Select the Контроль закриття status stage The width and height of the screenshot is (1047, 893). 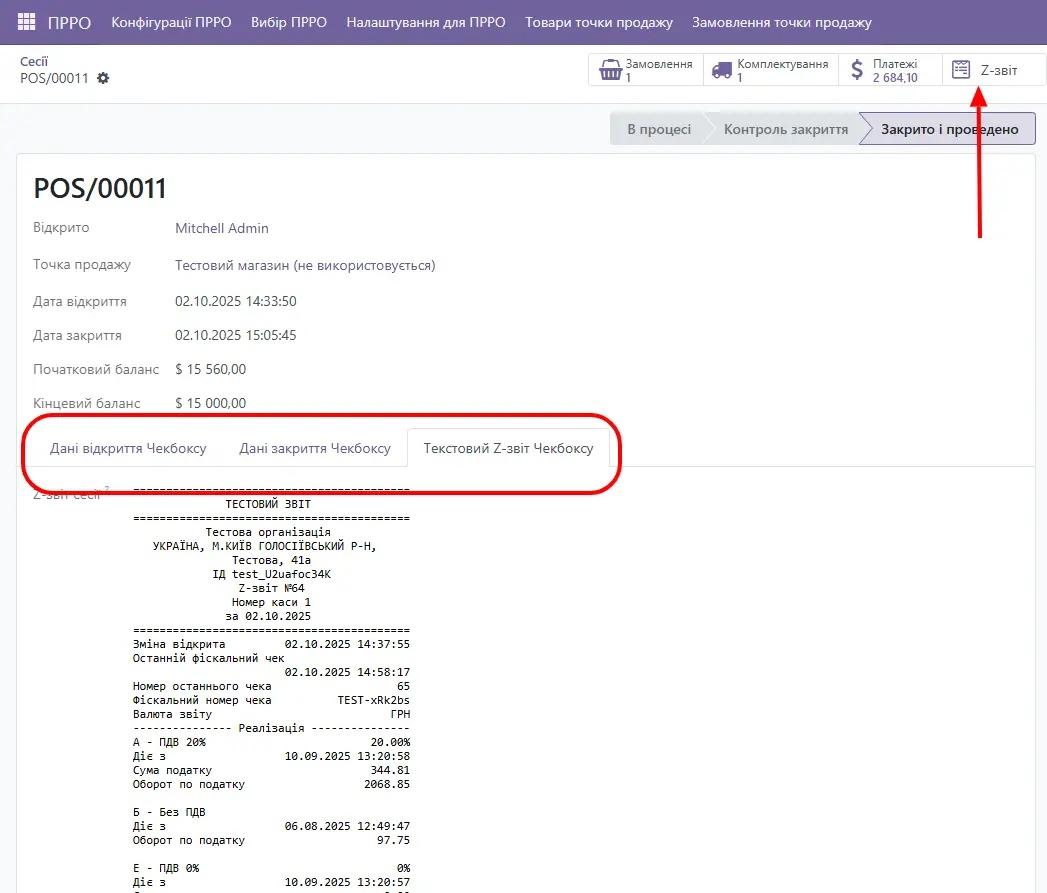click(785, 129)
